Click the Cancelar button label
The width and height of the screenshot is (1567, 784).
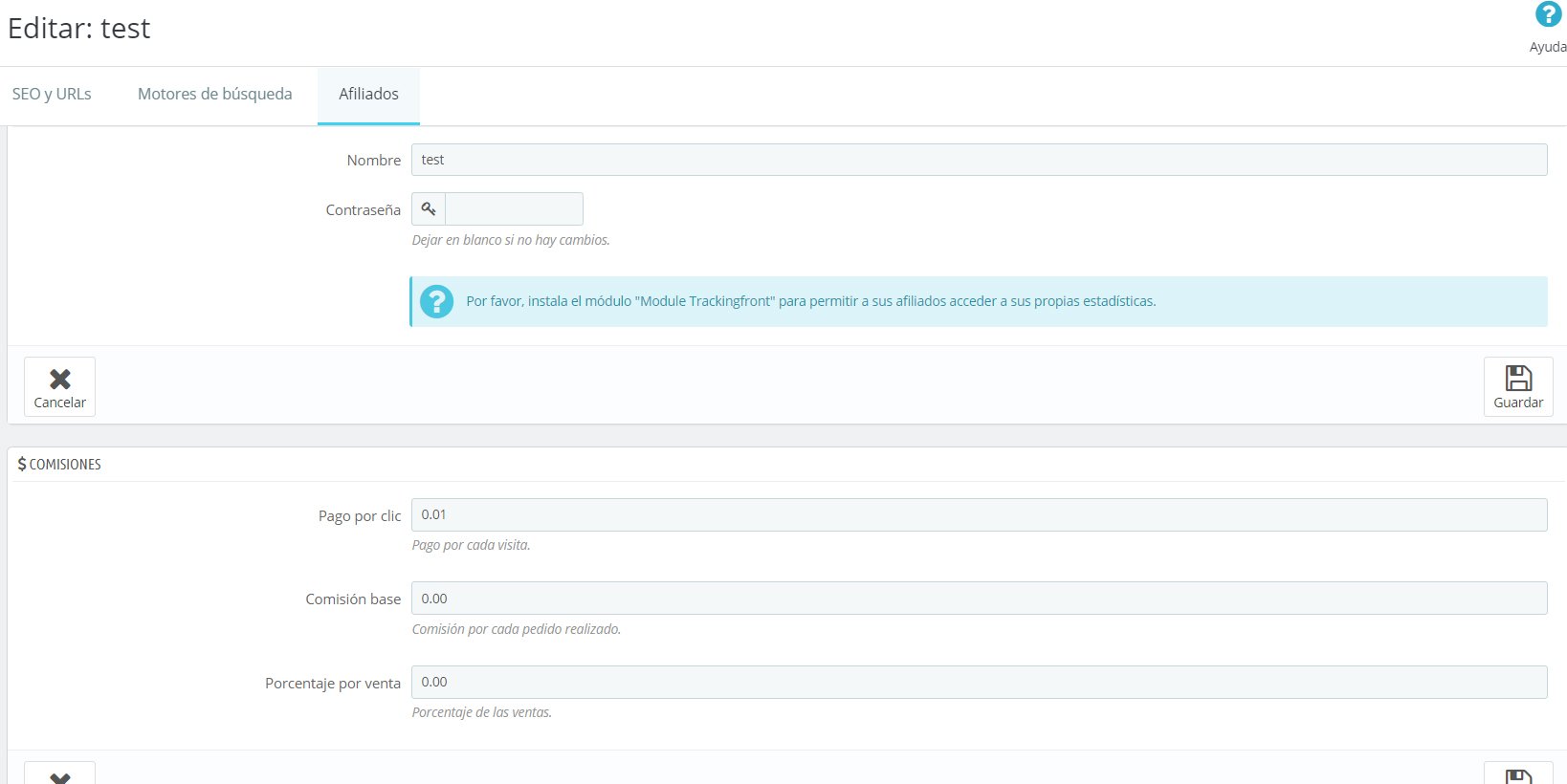point(60,403)
